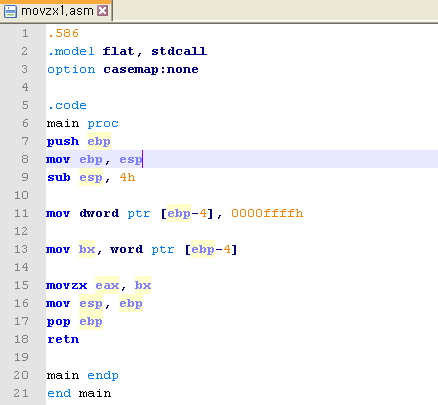Click 'end' keyword on line 21
This screenshot has height=405, width=438.
tap(59, 393)
